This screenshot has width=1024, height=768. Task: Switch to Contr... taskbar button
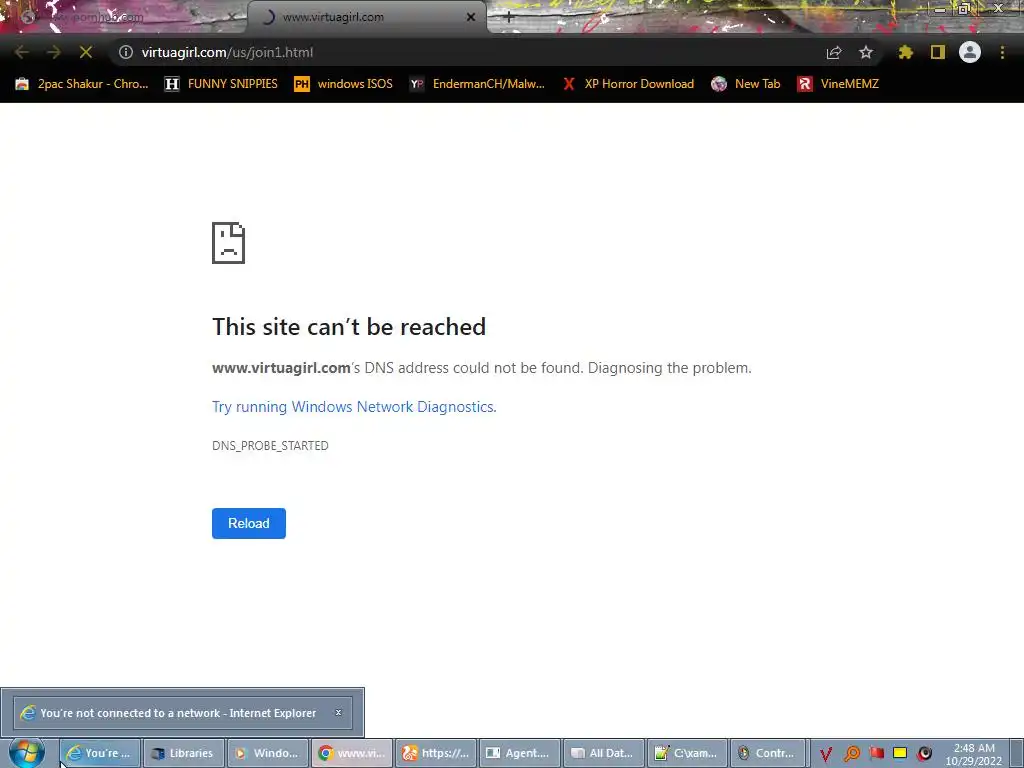(767, 753)
